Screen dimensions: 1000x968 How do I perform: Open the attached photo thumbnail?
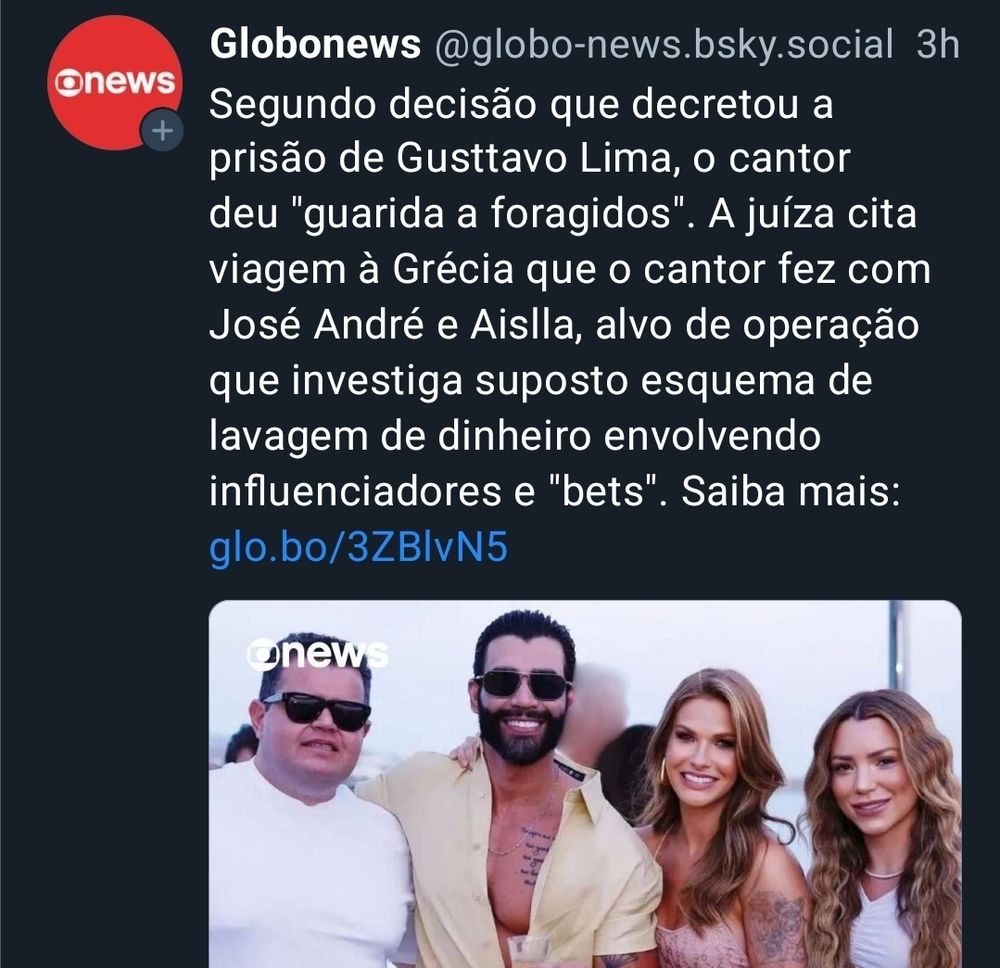tap(585, 784)
